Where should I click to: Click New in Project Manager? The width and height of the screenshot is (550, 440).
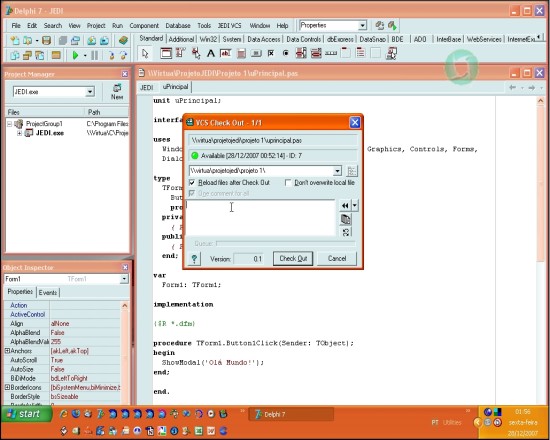coord(117,92)
